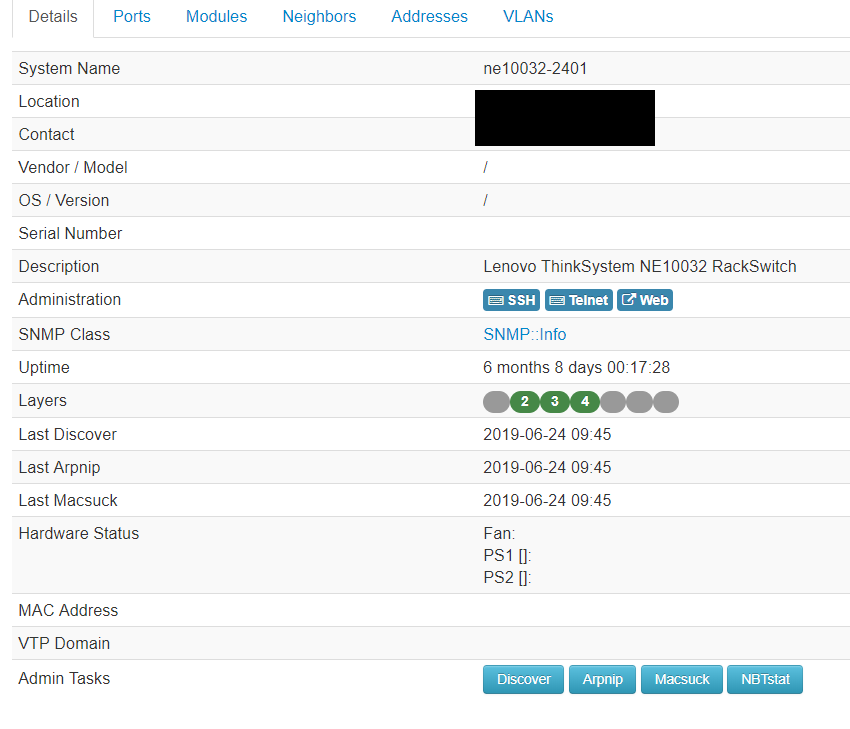This screenshot has width=850, height=729.
Task: Click the MAC Address row label
Action: pos(68,611)
